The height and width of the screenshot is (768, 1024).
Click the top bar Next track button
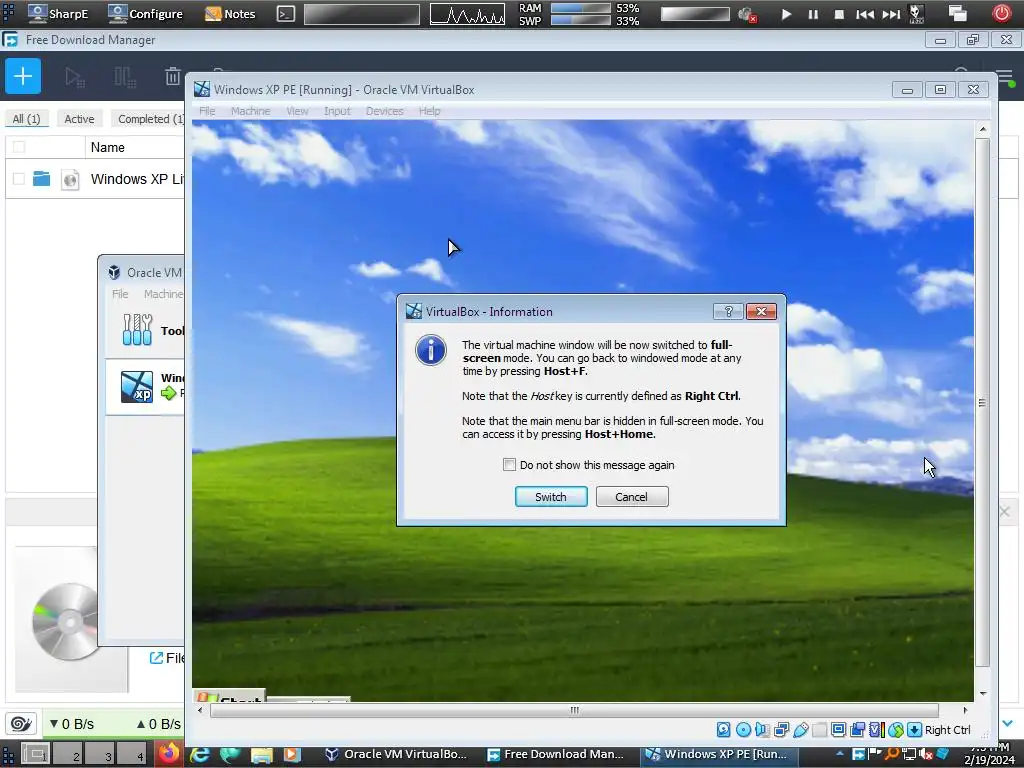891,14
